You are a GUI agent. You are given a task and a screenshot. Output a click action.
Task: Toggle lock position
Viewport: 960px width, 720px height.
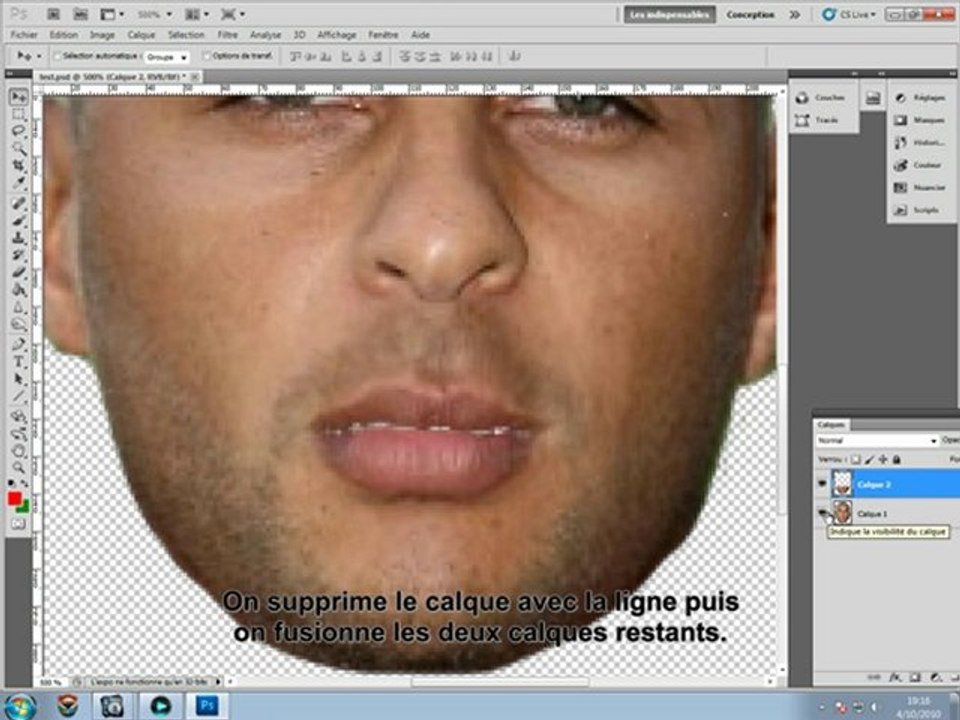(883, 459)
